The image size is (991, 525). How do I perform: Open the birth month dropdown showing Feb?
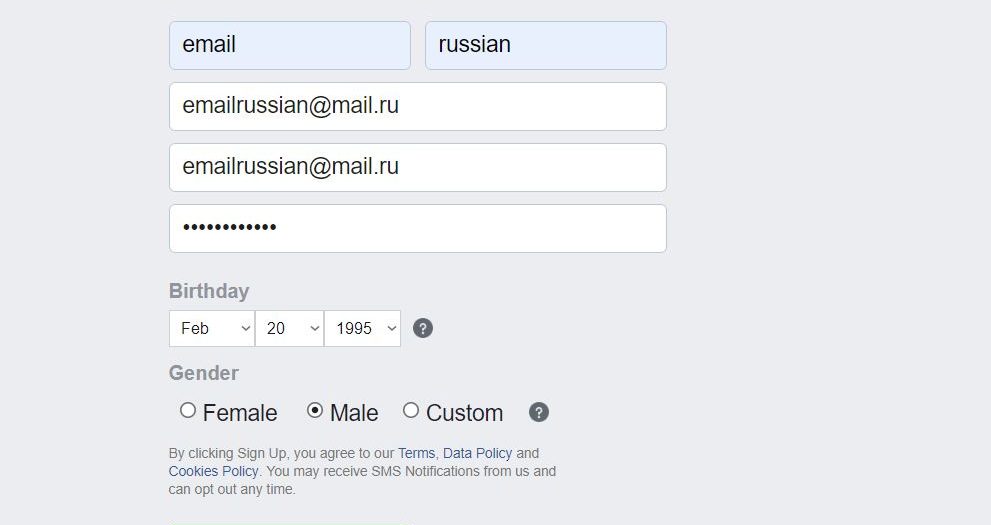coord(212,329)
